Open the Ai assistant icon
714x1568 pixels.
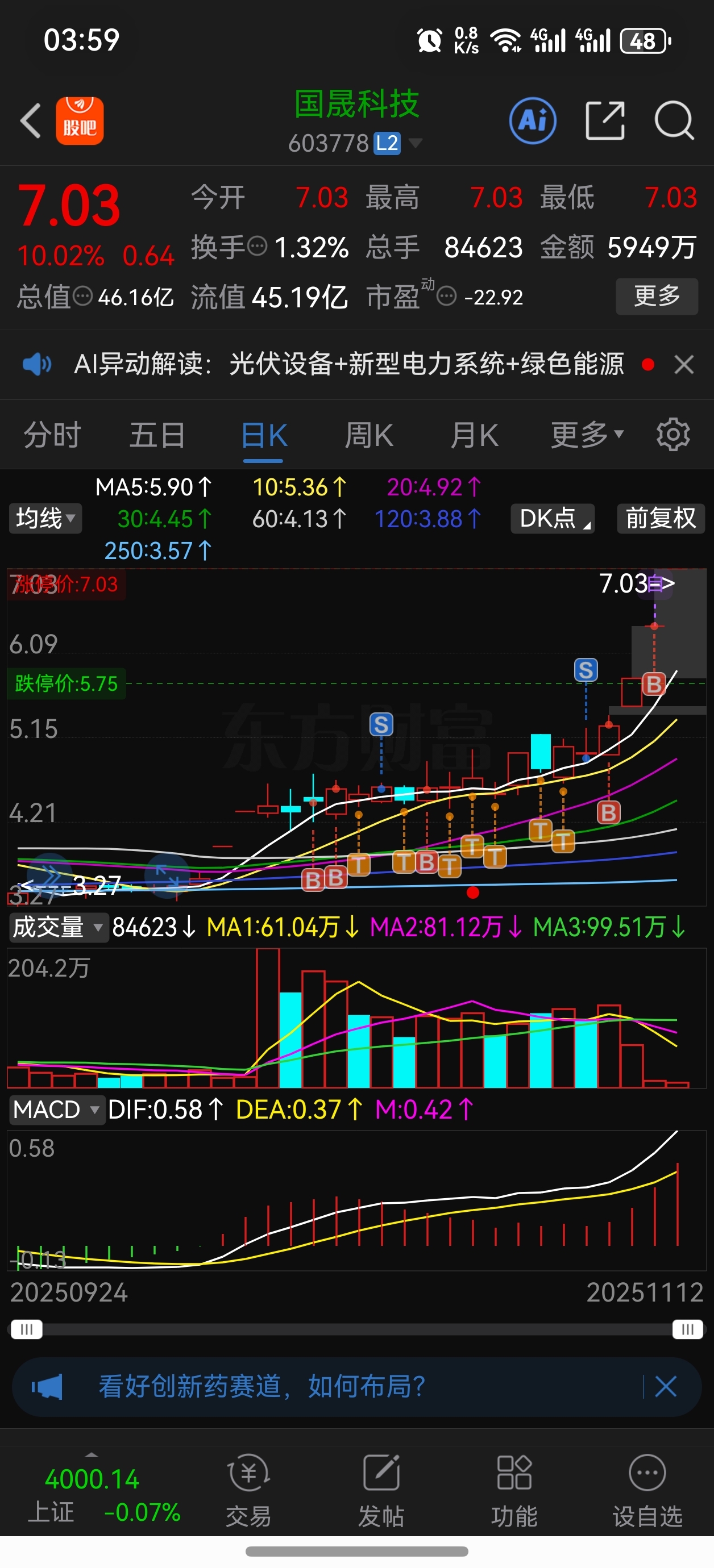[533, 120]
